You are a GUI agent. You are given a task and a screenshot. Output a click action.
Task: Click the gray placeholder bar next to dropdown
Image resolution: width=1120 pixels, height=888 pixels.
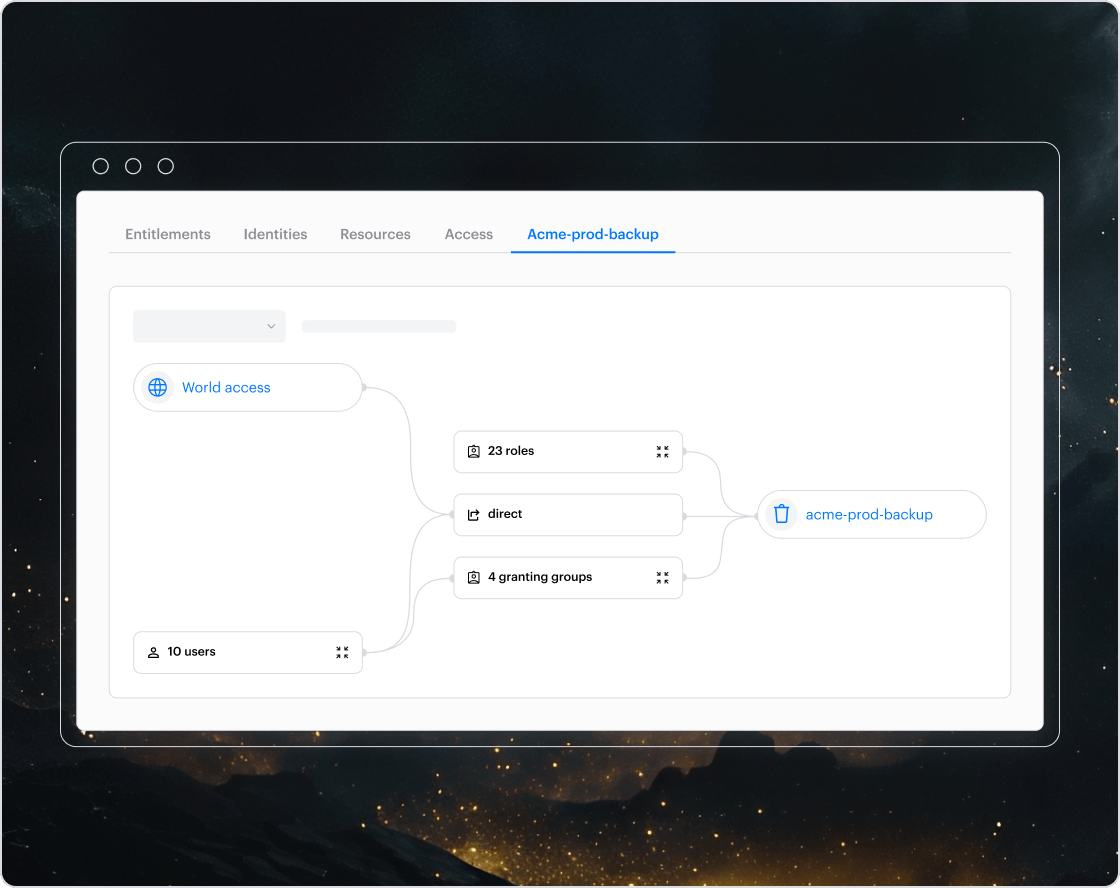pos(379,326)
